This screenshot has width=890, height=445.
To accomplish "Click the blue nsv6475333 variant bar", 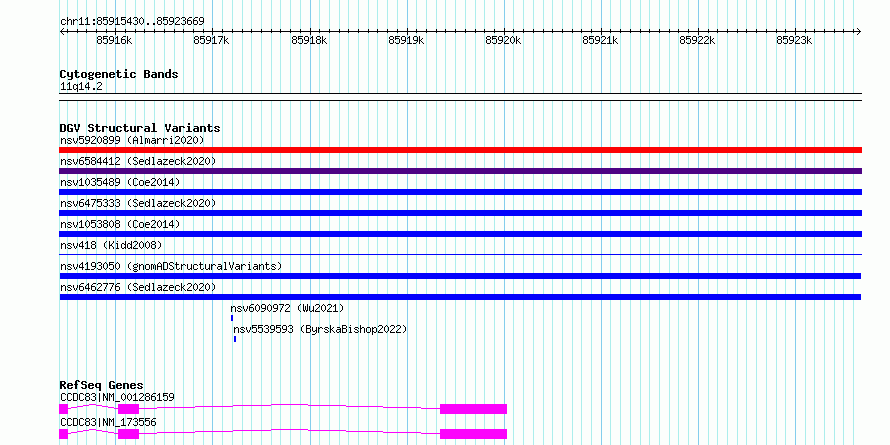I will (x=460, y=213).
